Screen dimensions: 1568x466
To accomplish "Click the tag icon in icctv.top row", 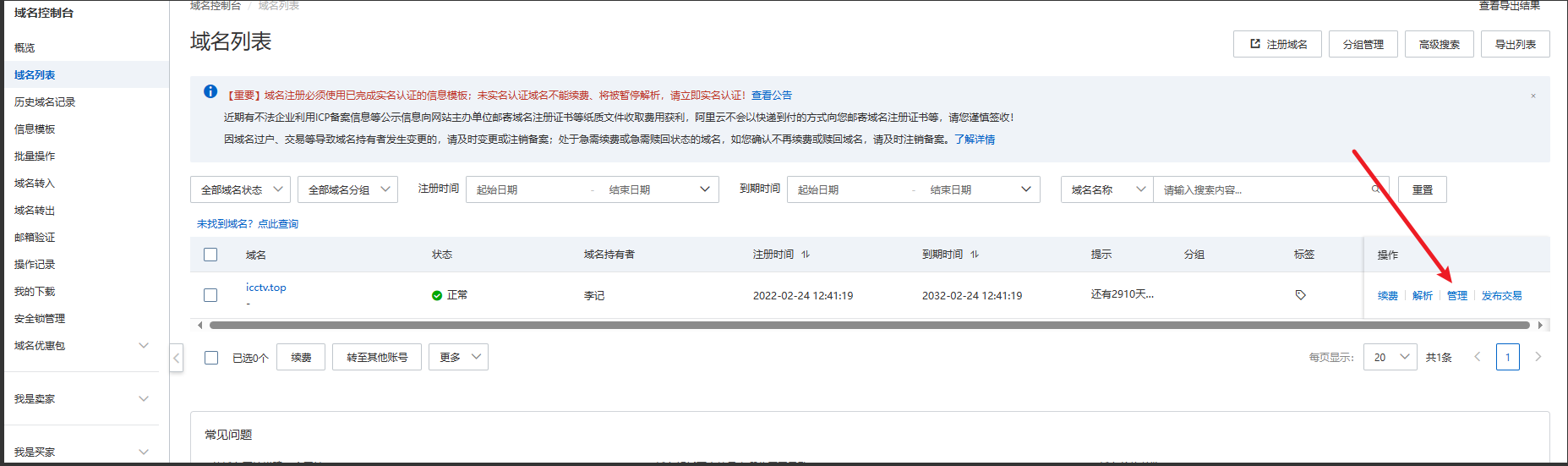I will click(1300, 295).
